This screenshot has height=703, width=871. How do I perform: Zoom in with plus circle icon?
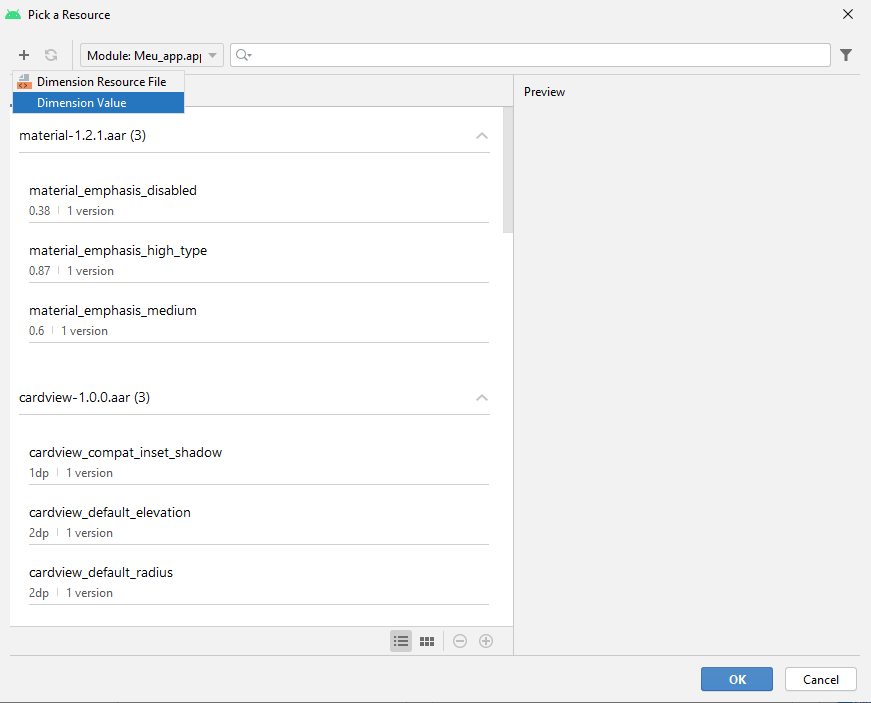click(x=486, y=641)
